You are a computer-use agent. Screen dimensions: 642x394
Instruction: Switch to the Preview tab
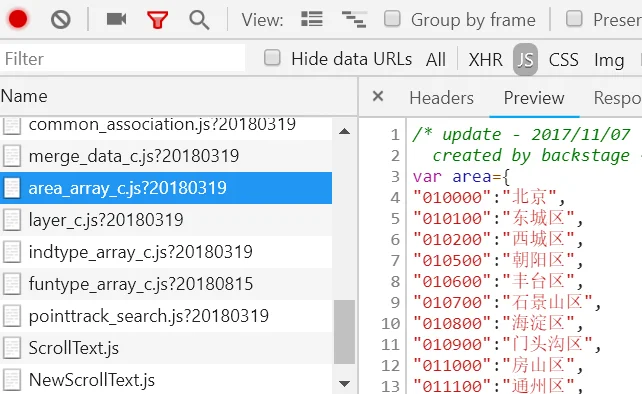tap(534, 98)
